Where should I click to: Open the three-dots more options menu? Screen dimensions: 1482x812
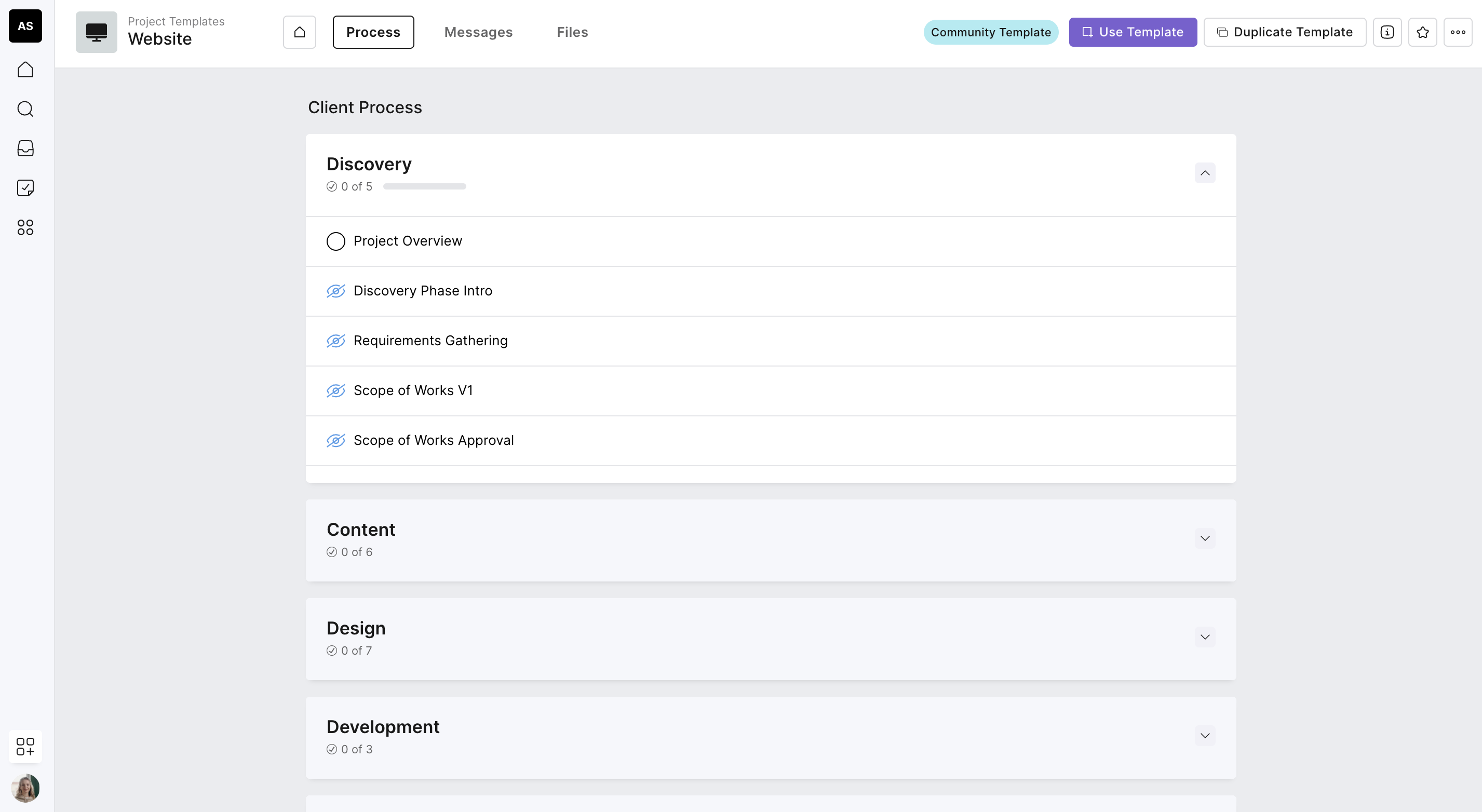coord(1458,32)
